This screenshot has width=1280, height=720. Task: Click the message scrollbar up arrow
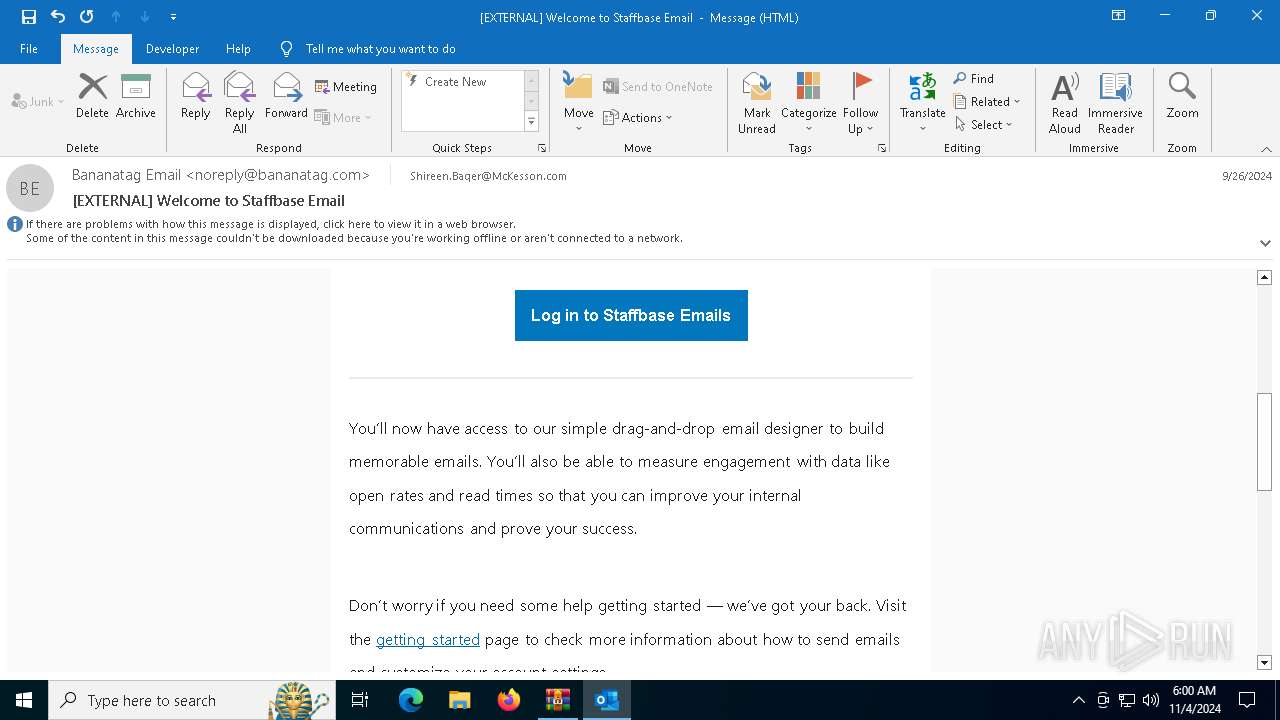point(1265,277)
